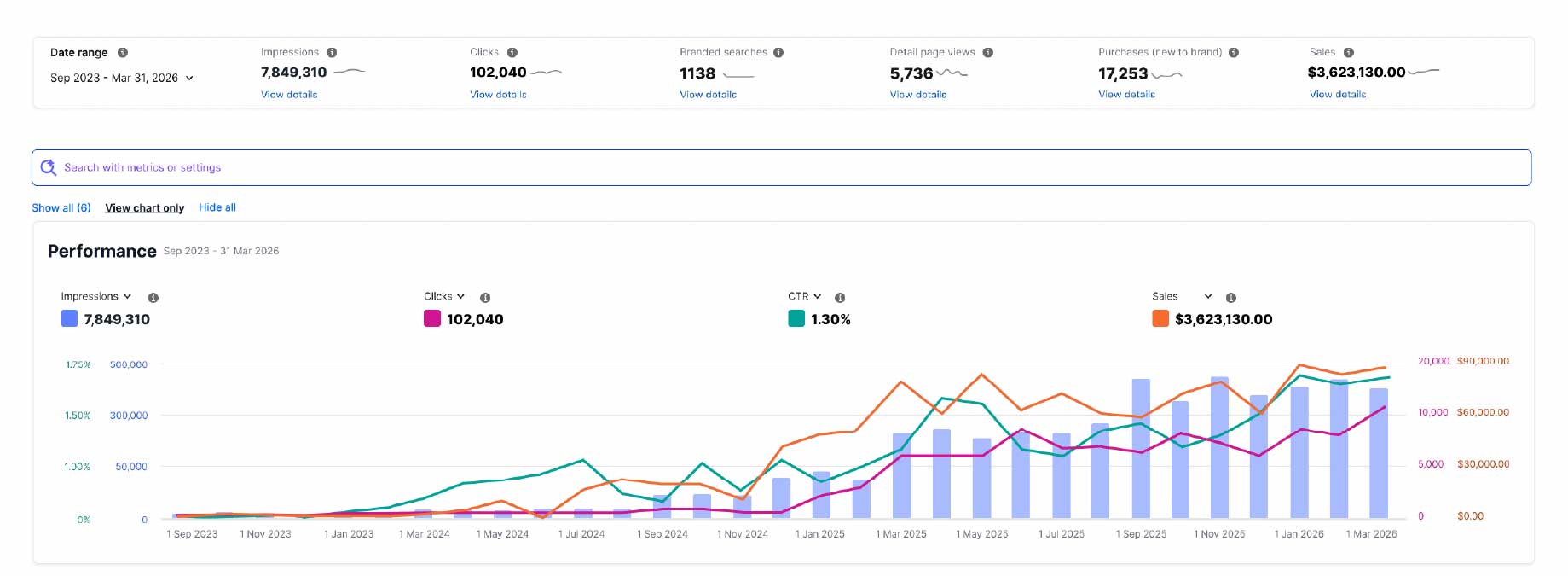Click info icon beside CTR chart metric
This screenshot has height=576, width=1568.
[840, 298]
